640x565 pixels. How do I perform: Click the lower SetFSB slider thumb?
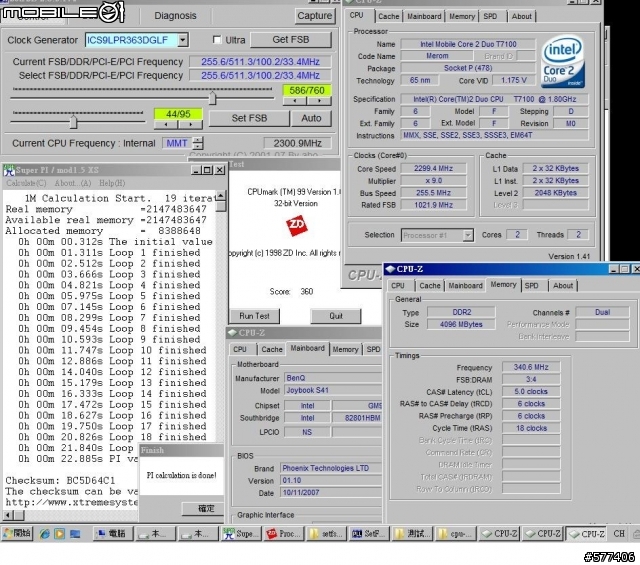click(x=73, y=122)
